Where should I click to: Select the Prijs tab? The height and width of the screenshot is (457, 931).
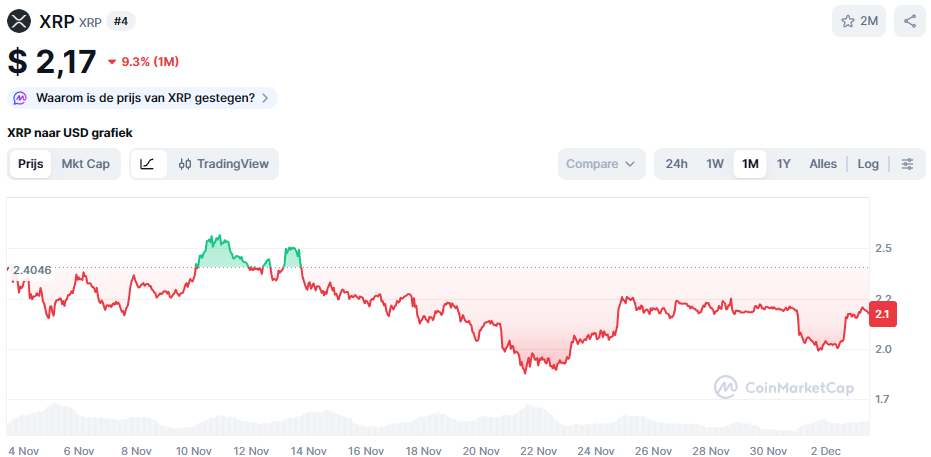point(30,164)
